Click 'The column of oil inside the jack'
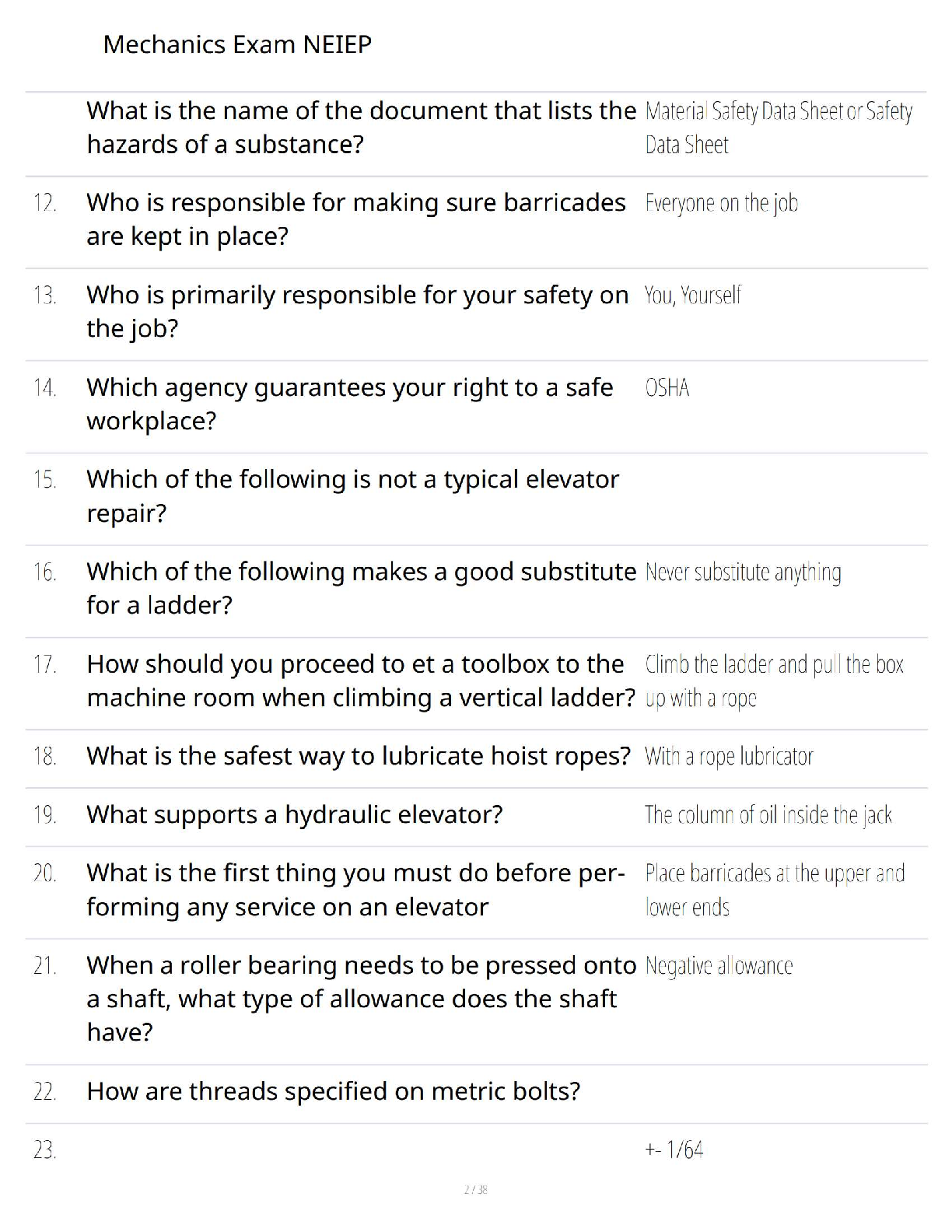Viewport: 952px width, 1232px height. 768,814
